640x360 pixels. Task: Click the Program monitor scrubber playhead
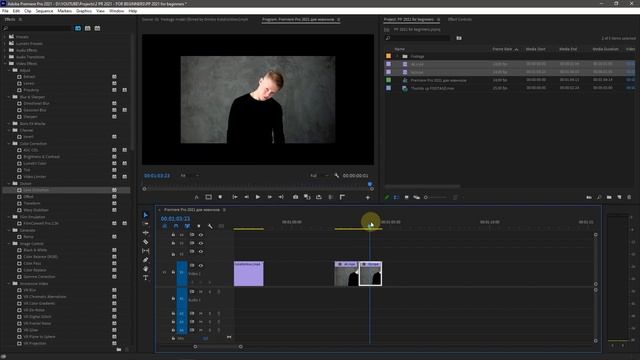370,184
